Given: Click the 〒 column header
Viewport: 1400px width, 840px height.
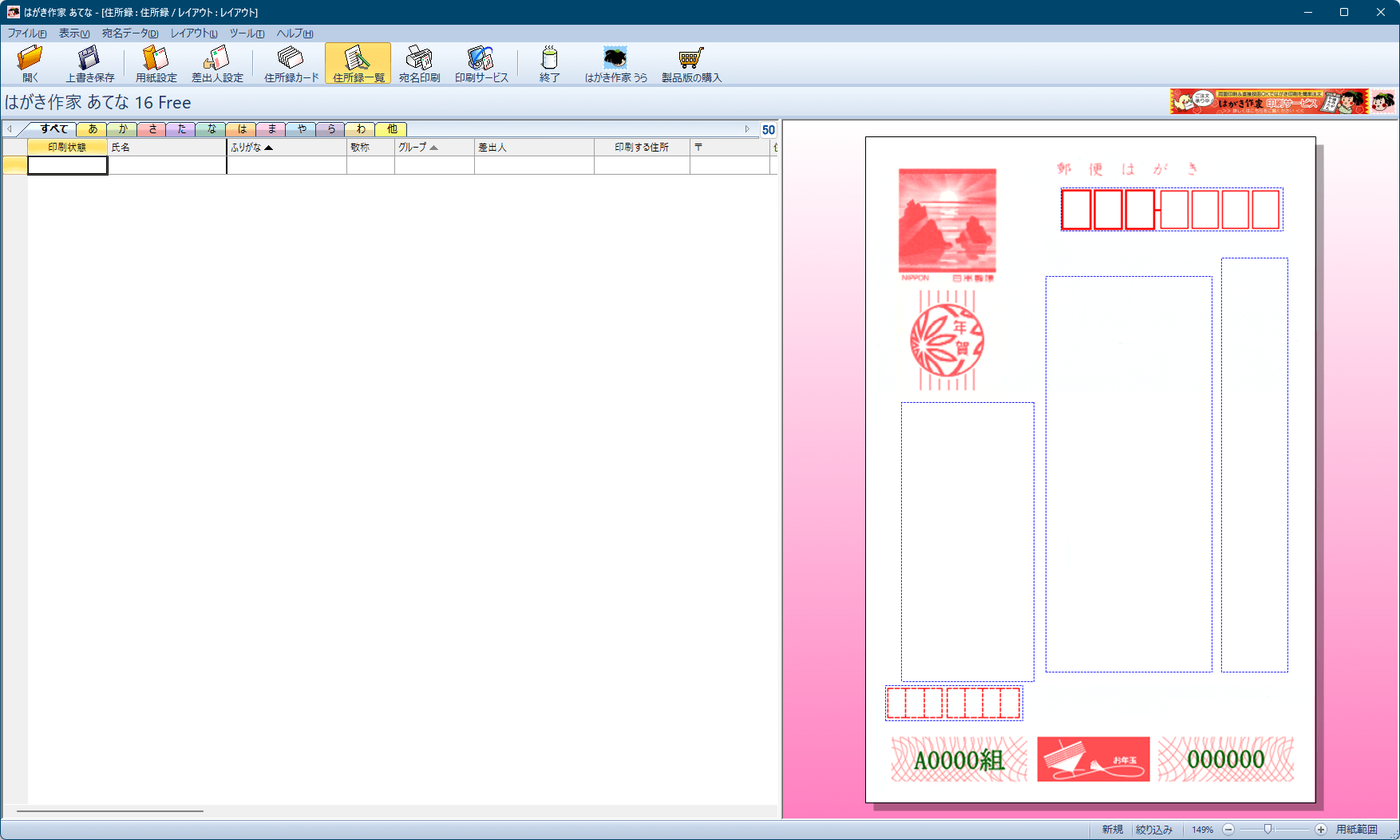Looking at the screenshot, I should tap(730, 148).
